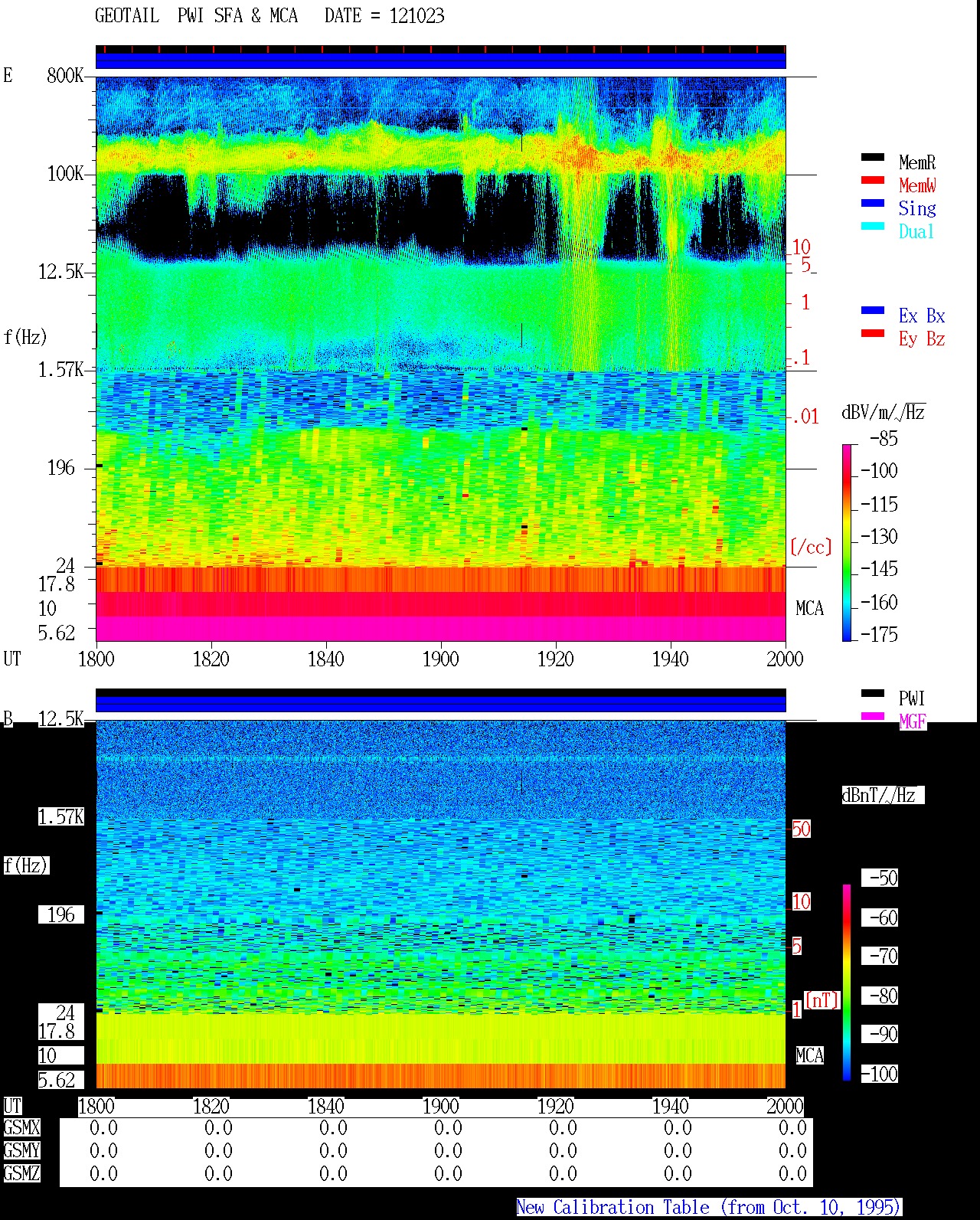The width and height of the screenshot is (980, 1220).
Task: Click the dBV/m/√Hz color scale bar
Action: [847, 542]
